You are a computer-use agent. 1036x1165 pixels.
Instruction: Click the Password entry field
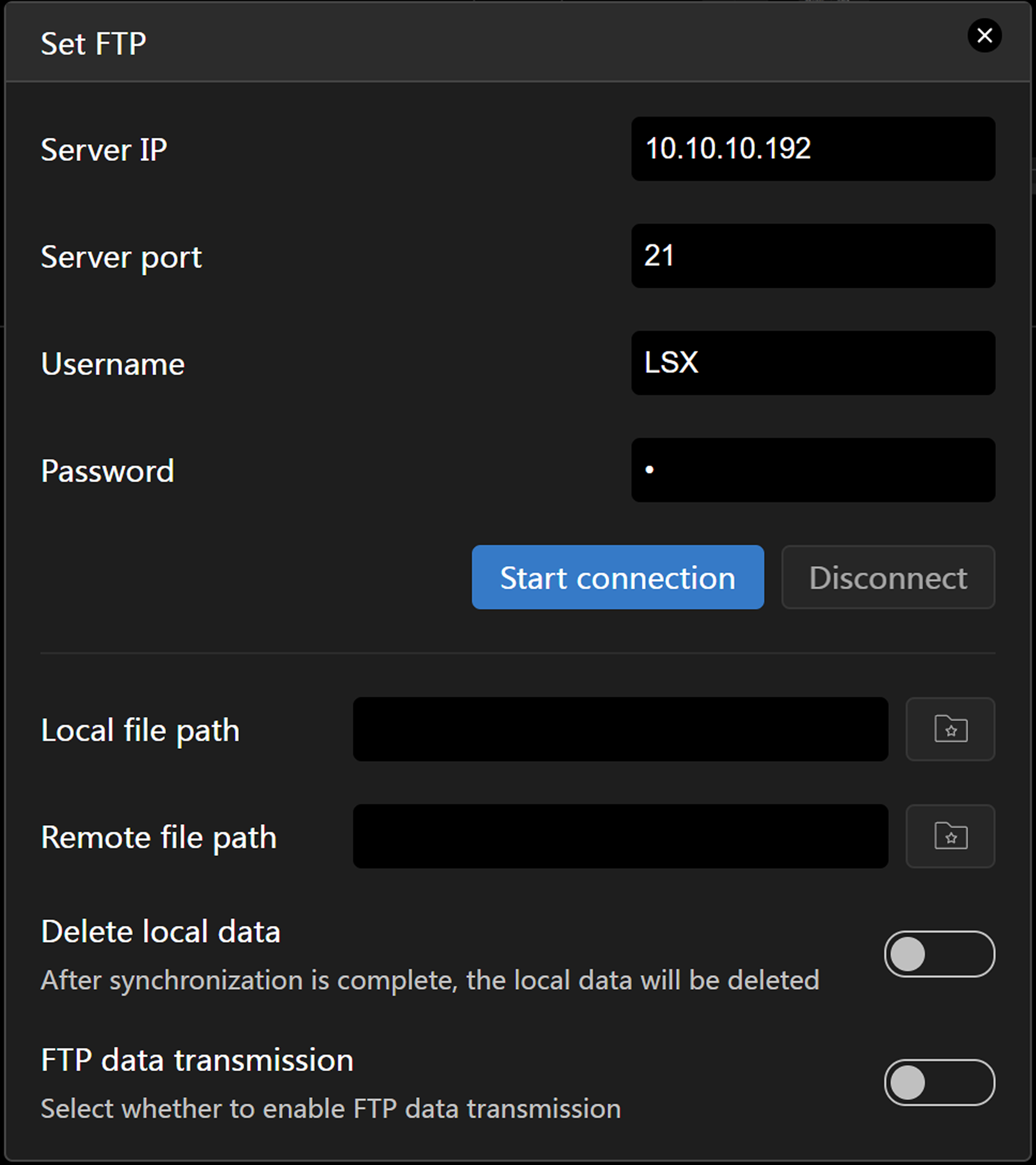click(x=813, y=470)
